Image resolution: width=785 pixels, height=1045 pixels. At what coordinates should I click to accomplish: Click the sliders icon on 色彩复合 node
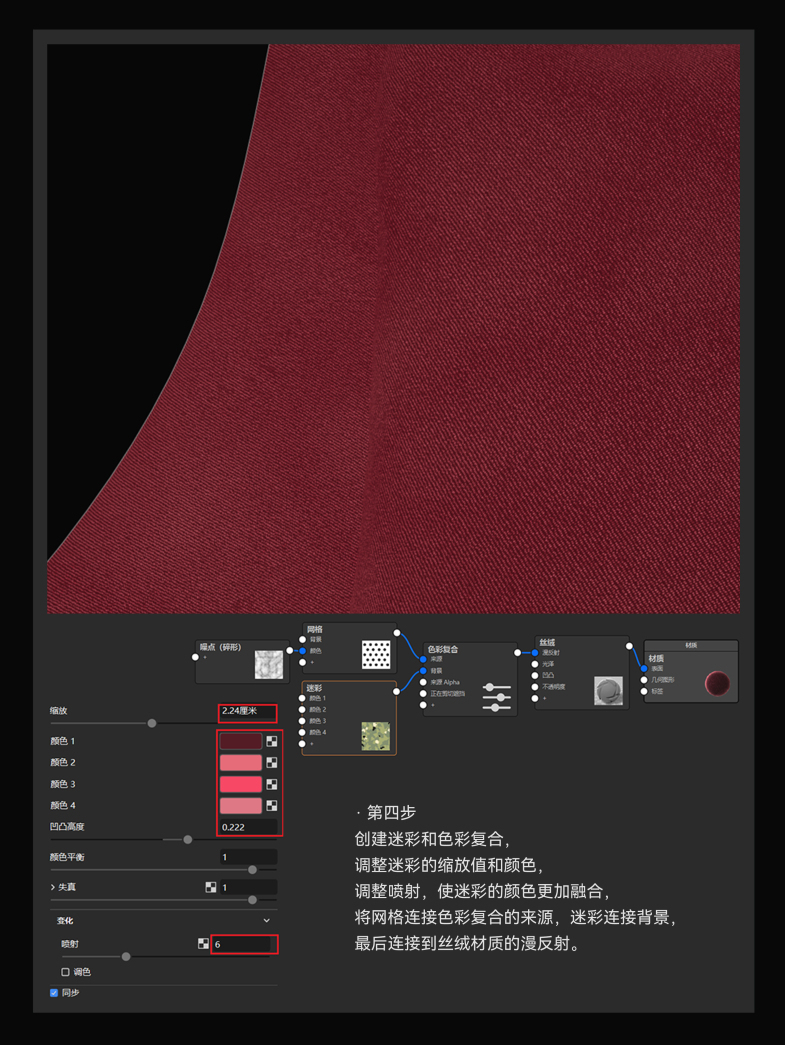[x=495, y=697]
